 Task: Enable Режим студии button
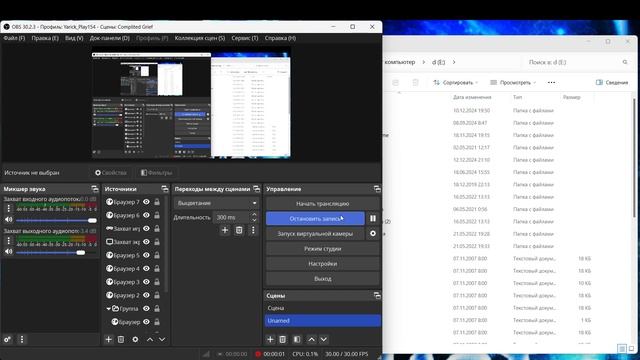(322, 249)
